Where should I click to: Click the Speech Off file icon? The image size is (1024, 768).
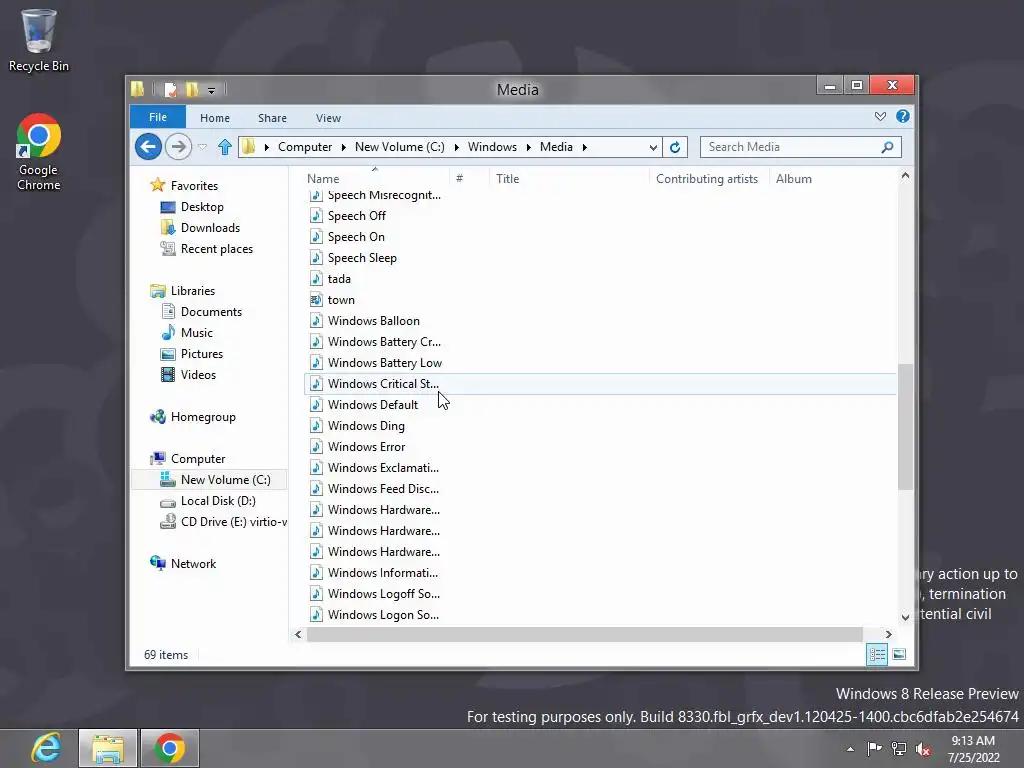click(316, 216)
